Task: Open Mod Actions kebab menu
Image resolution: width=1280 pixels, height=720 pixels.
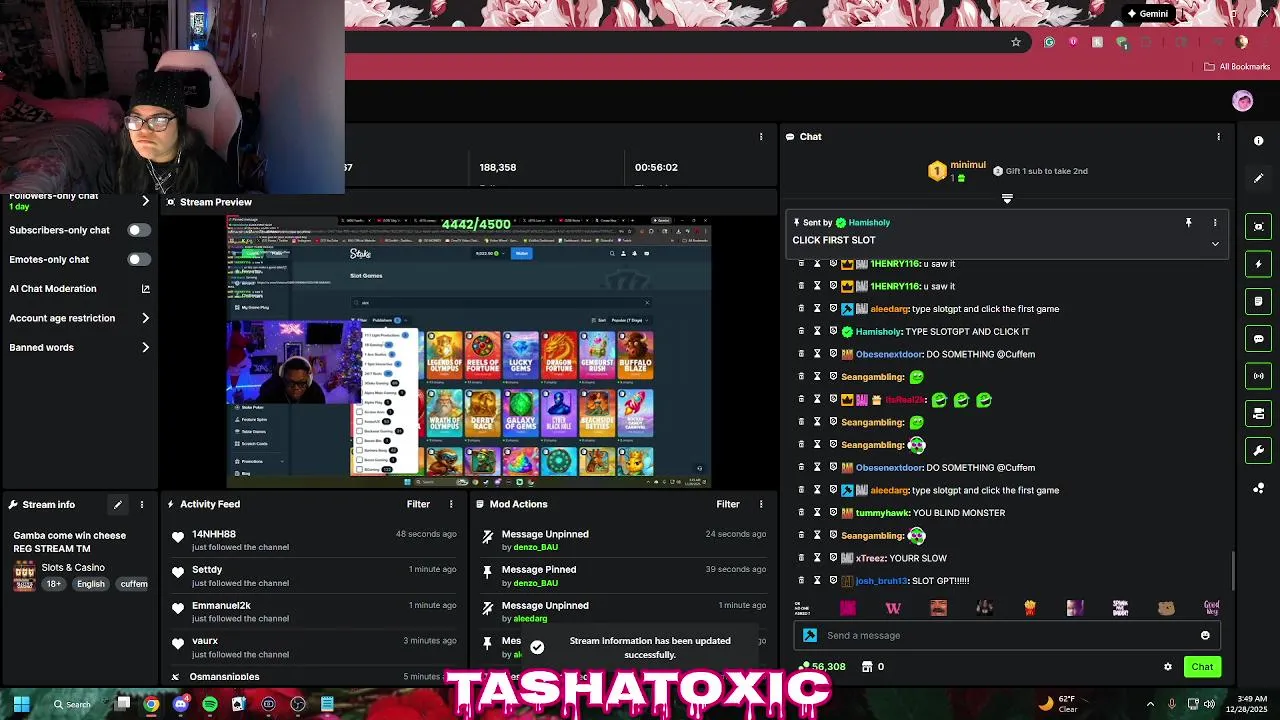Action: [761, 505]
